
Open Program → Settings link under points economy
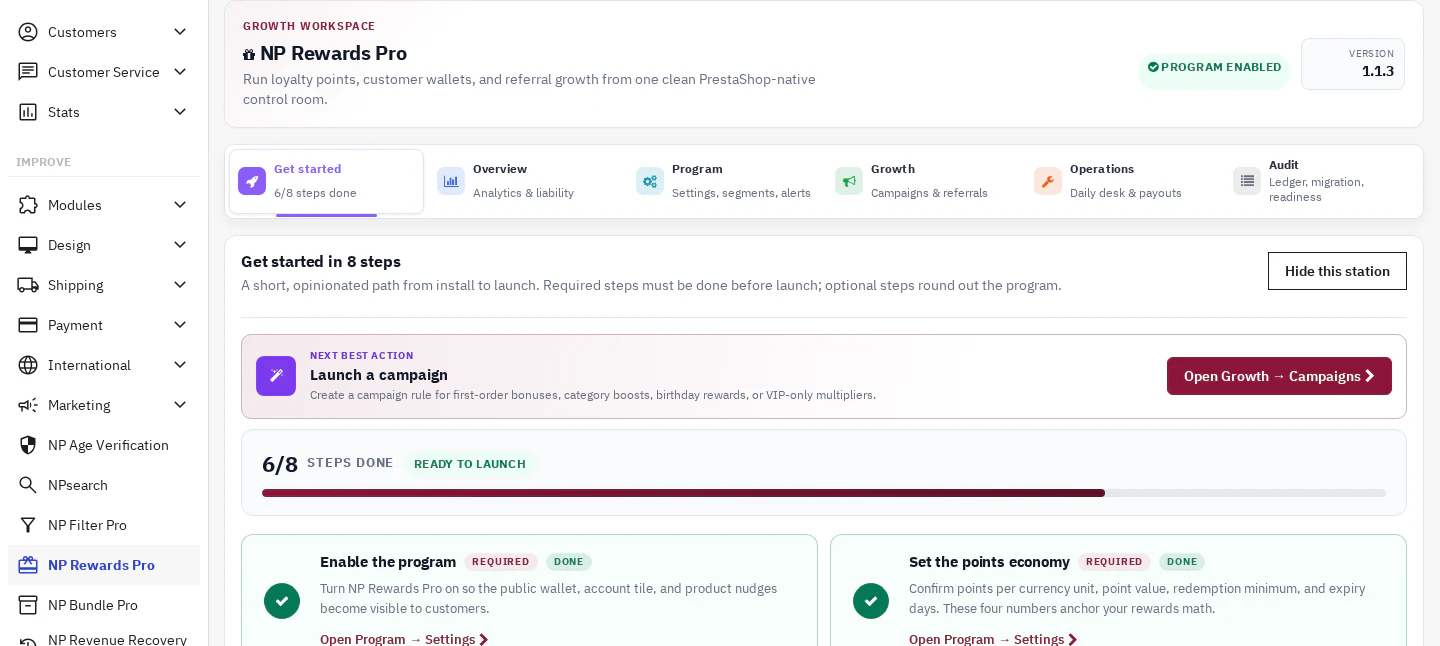point(993,639)
